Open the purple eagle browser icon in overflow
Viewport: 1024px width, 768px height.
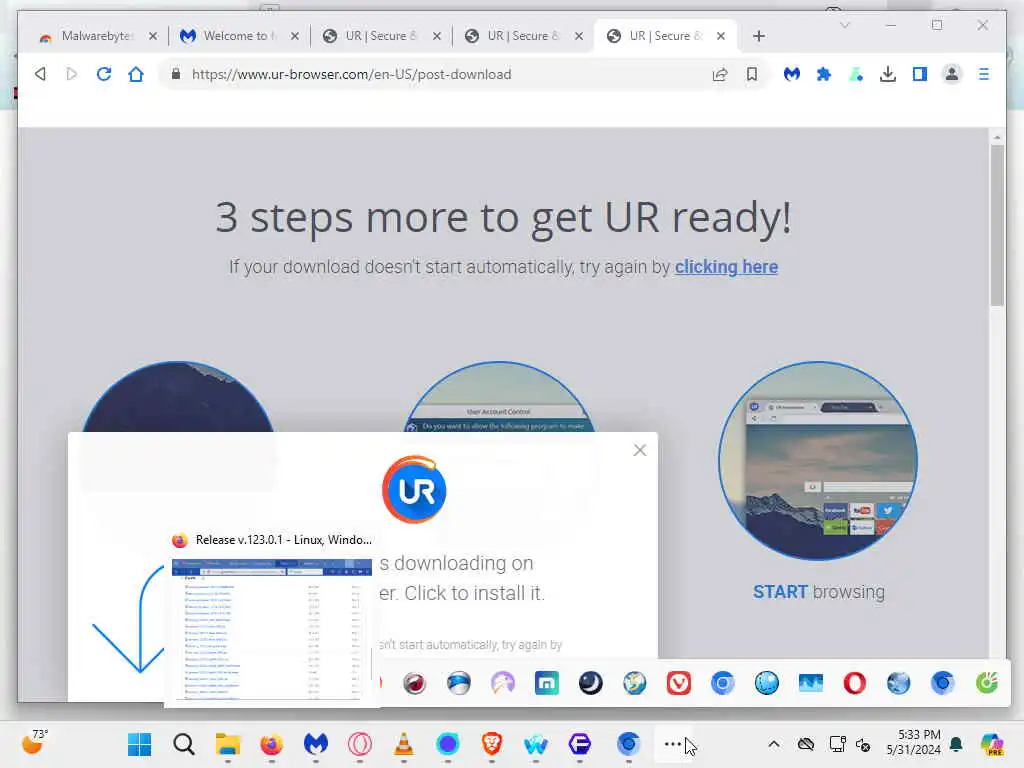click(503, 683)
